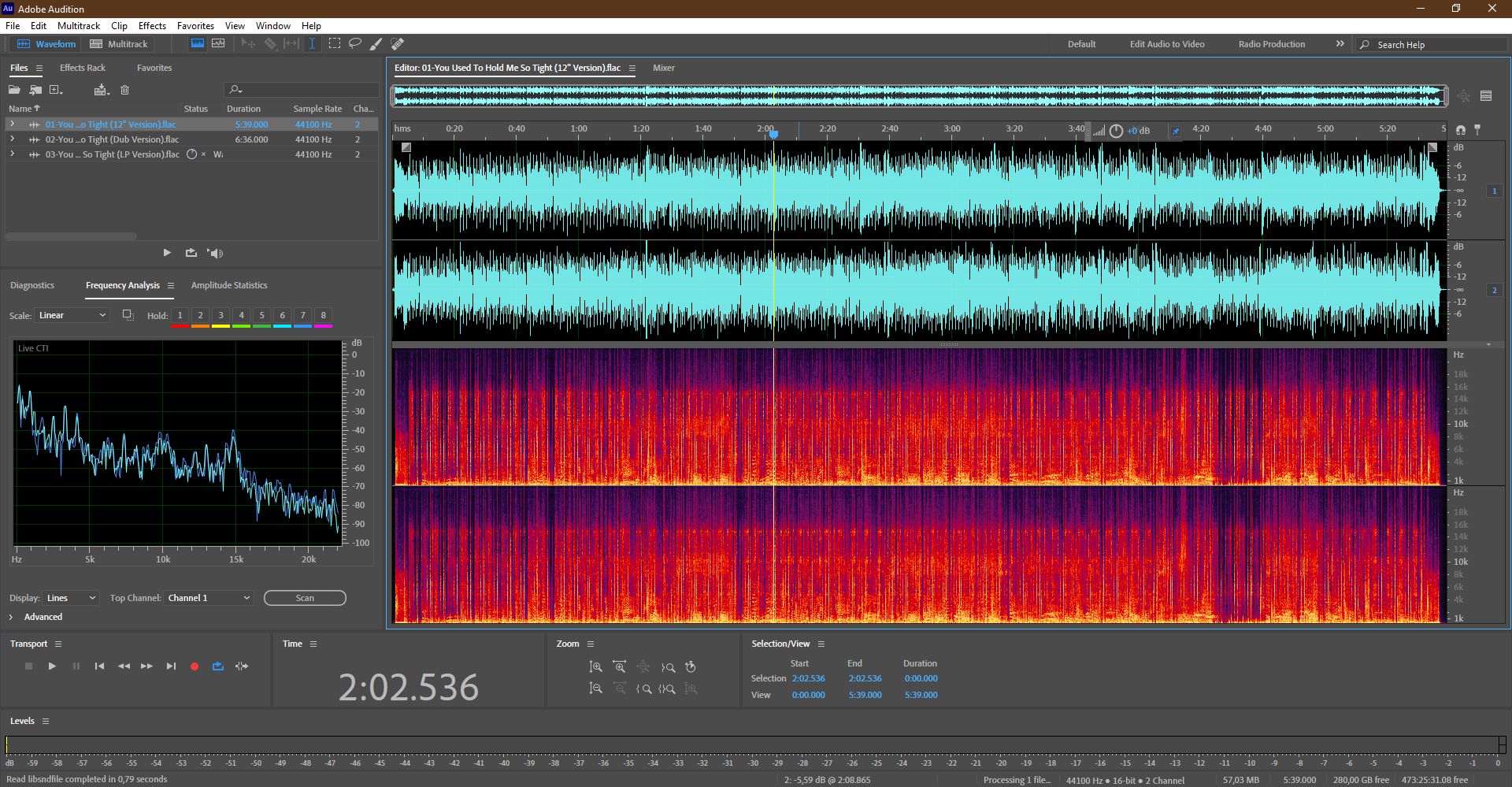
Task: Show the spectral frequency display
Action: click(x=198, y=44)
